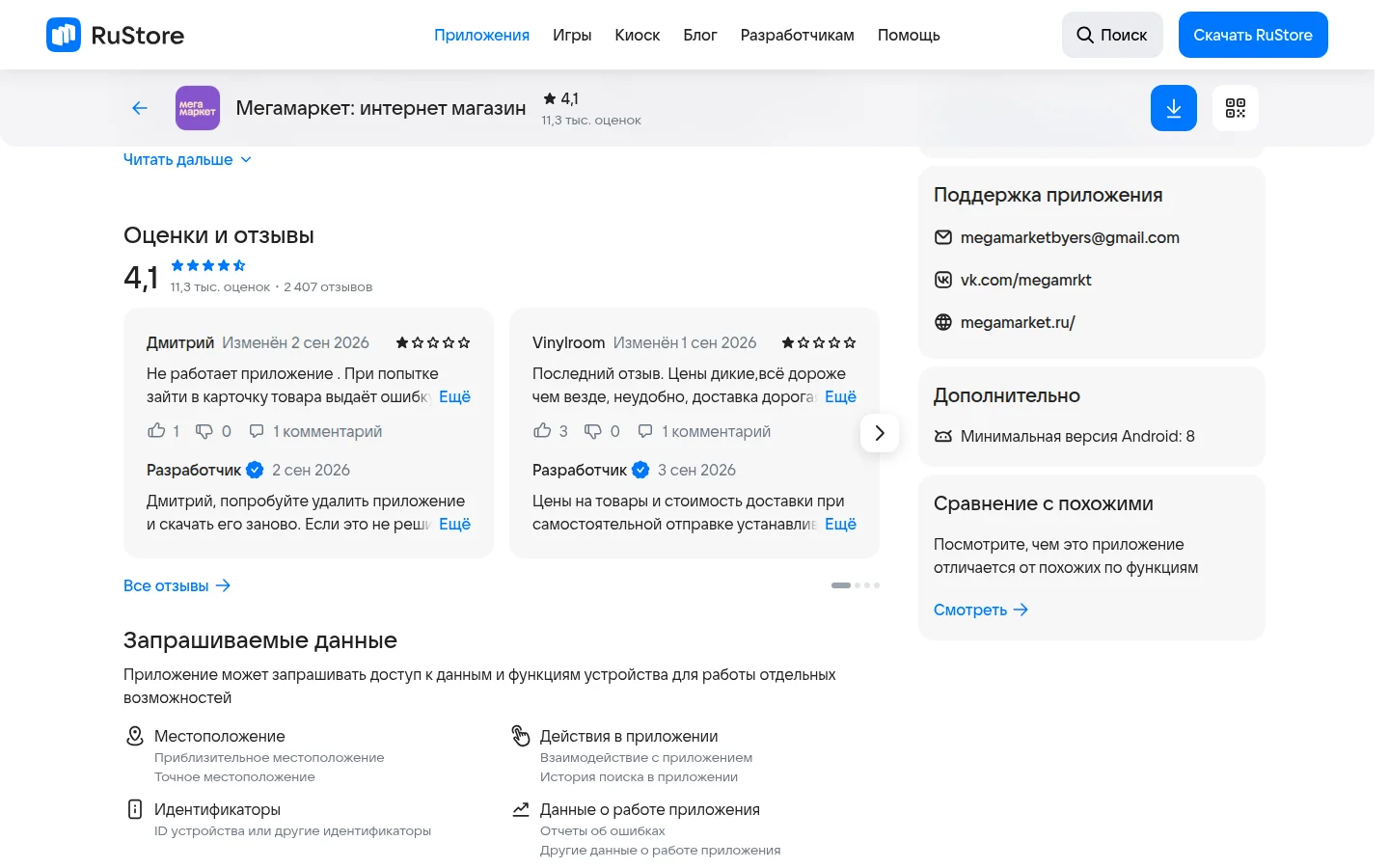Open the Помощь page

pyautogui.click(x=909, y=35)
